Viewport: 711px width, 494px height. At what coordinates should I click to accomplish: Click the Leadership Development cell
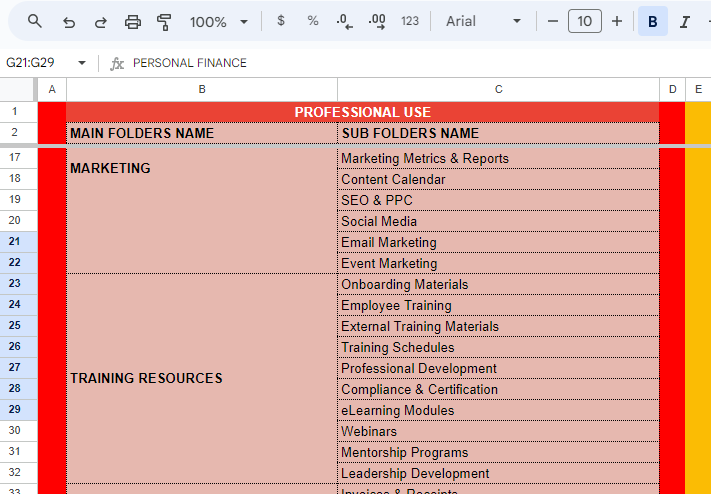498,473
